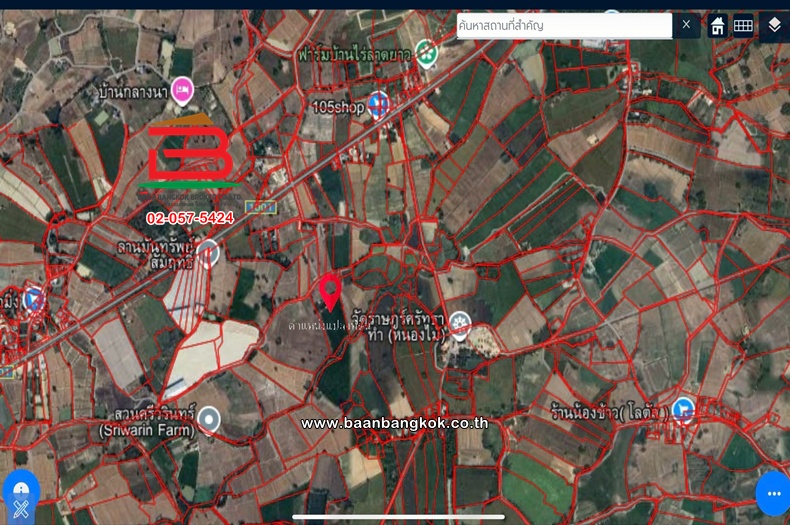Image resolution: width=790 pixels, height=525 pixels.
Task: Click the blue marker at left edge
Action: click(32, 298)
